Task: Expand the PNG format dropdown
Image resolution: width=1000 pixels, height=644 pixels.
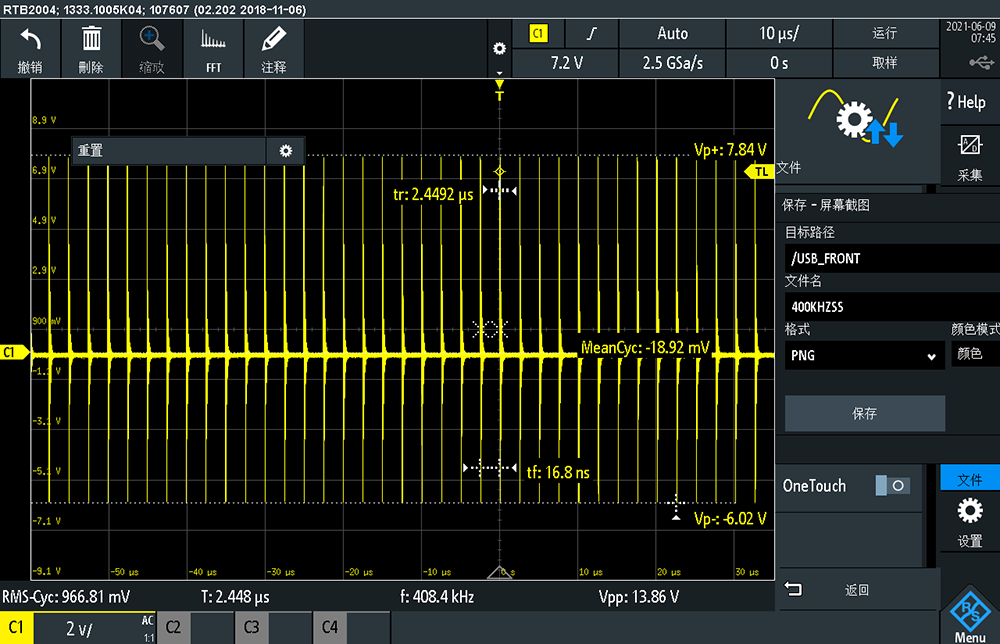Action: pos(864,355)
